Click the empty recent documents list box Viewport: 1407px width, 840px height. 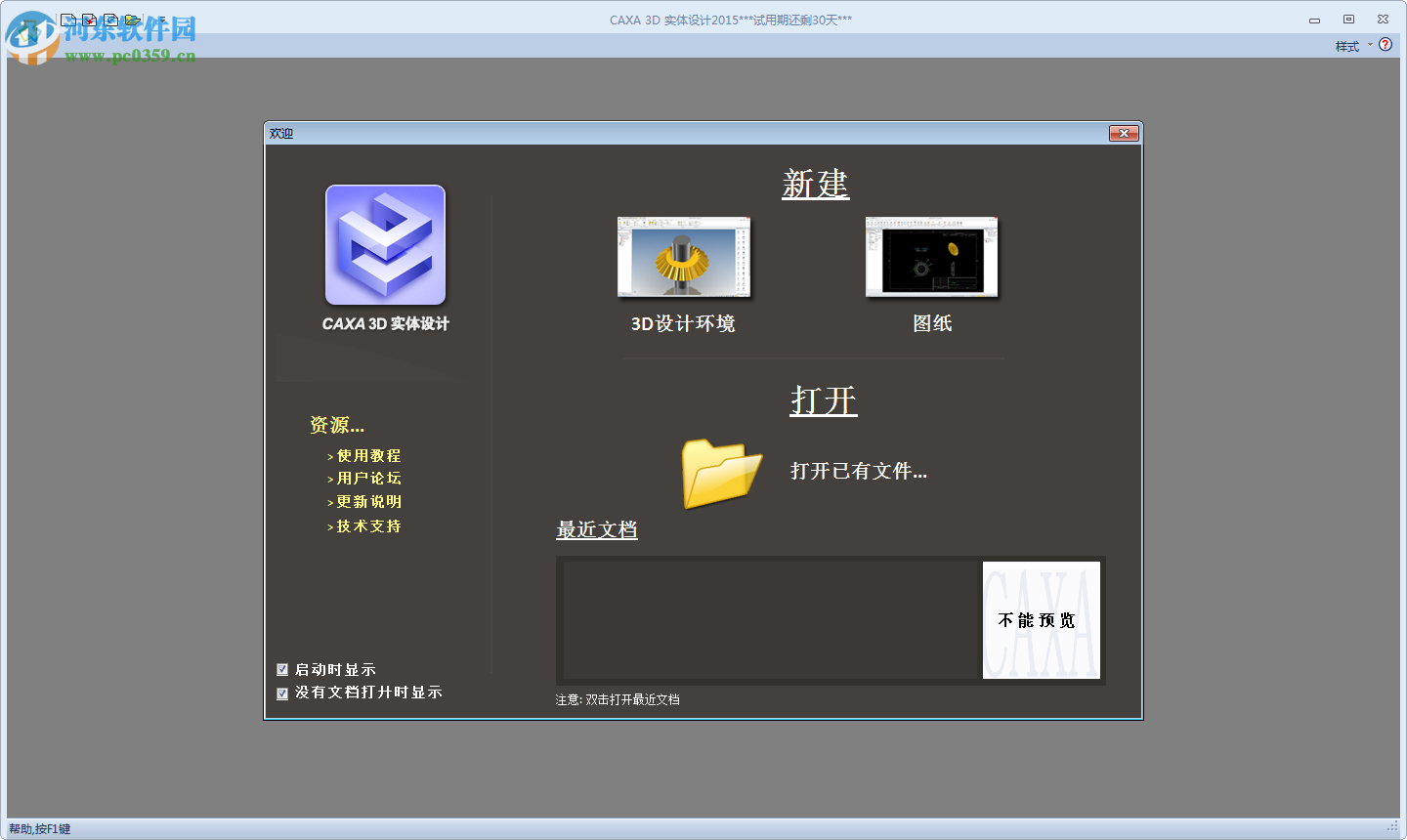pyautogui.click(x=772, y=620)
